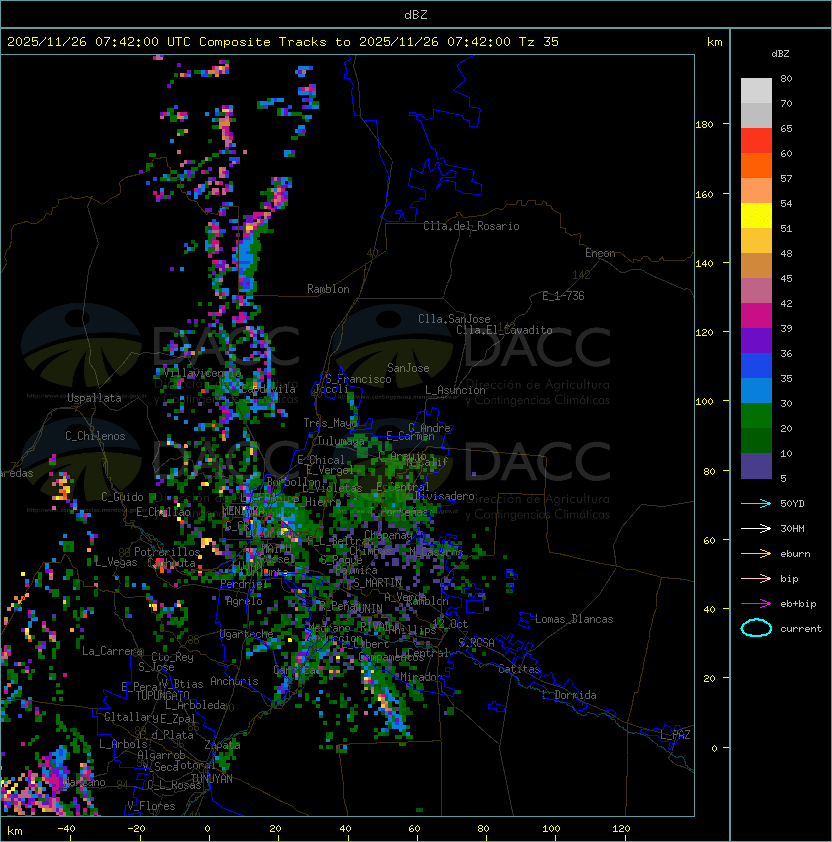Select the dark green swatch below 20 dBZ
The image size is (832, 842).
pos(756,440)
